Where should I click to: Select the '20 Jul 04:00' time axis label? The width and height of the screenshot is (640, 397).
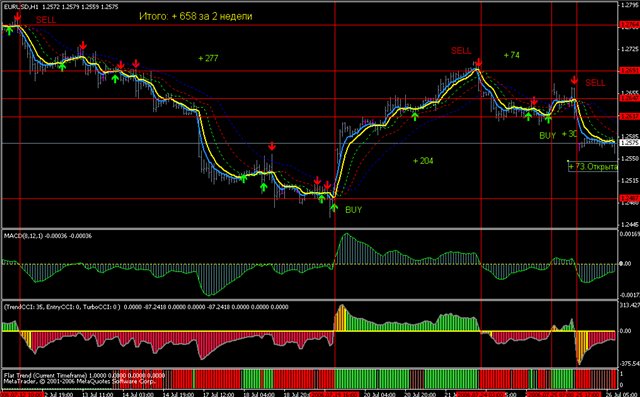[x=379, y=394]
